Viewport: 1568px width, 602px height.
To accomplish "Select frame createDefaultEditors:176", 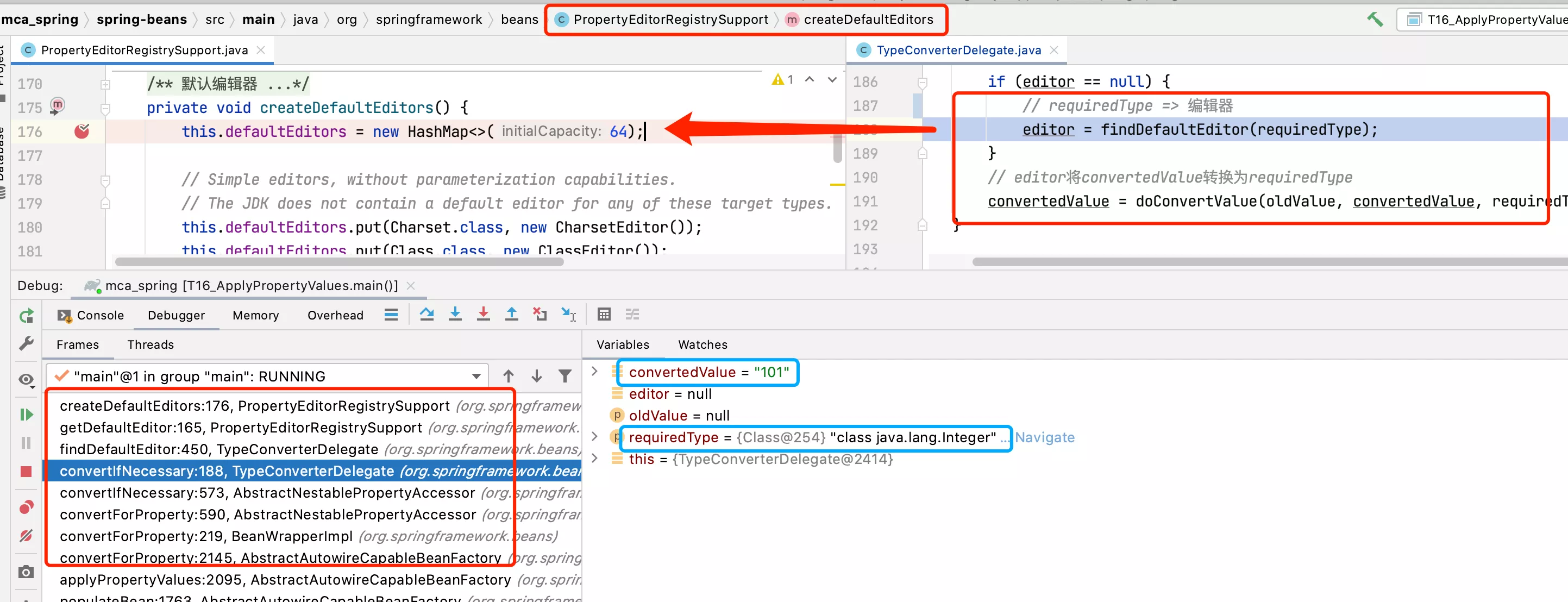I will 312,406.
